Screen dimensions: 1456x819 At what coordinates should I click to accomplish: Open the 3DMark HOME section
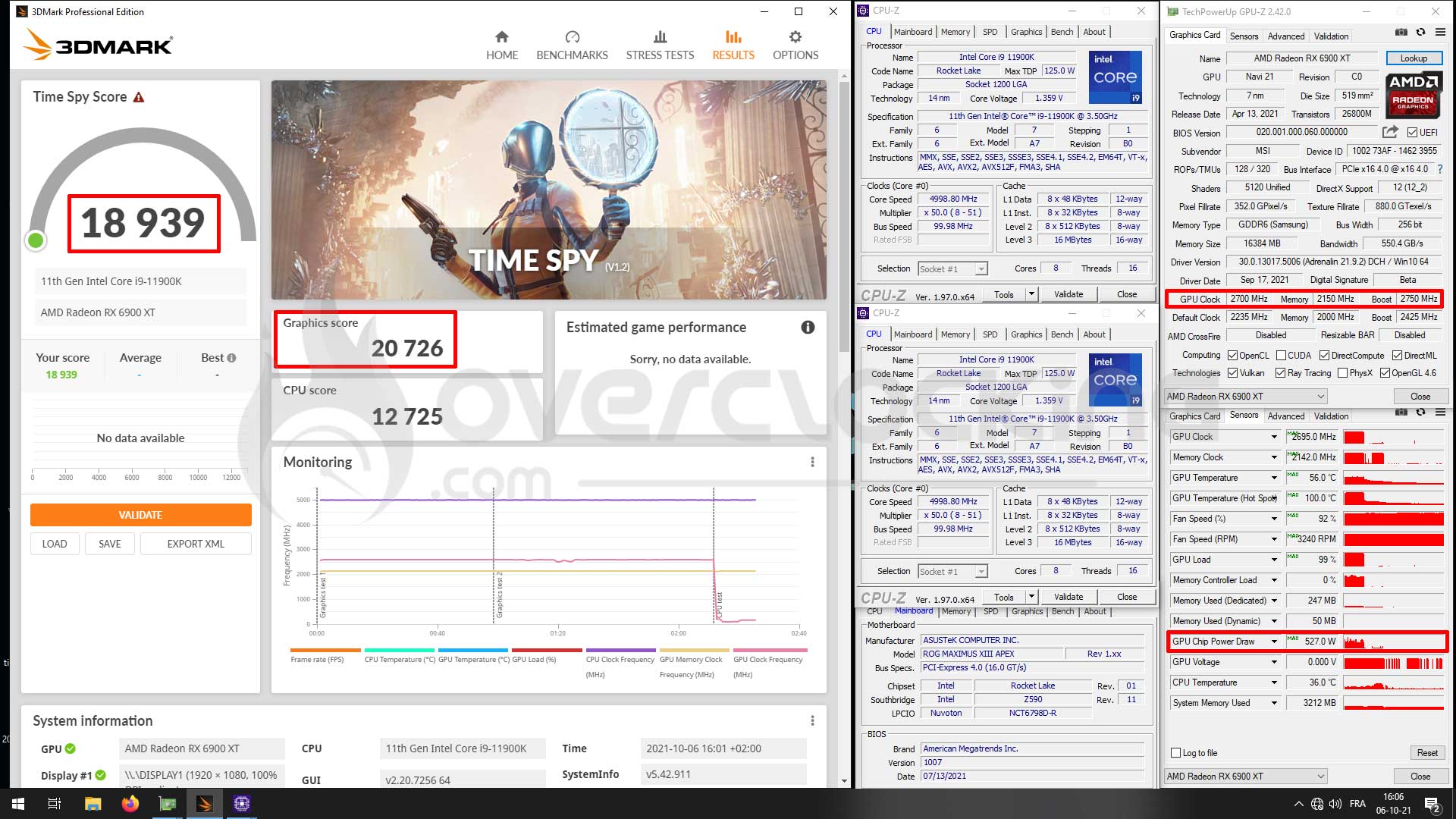click(502, 45)
